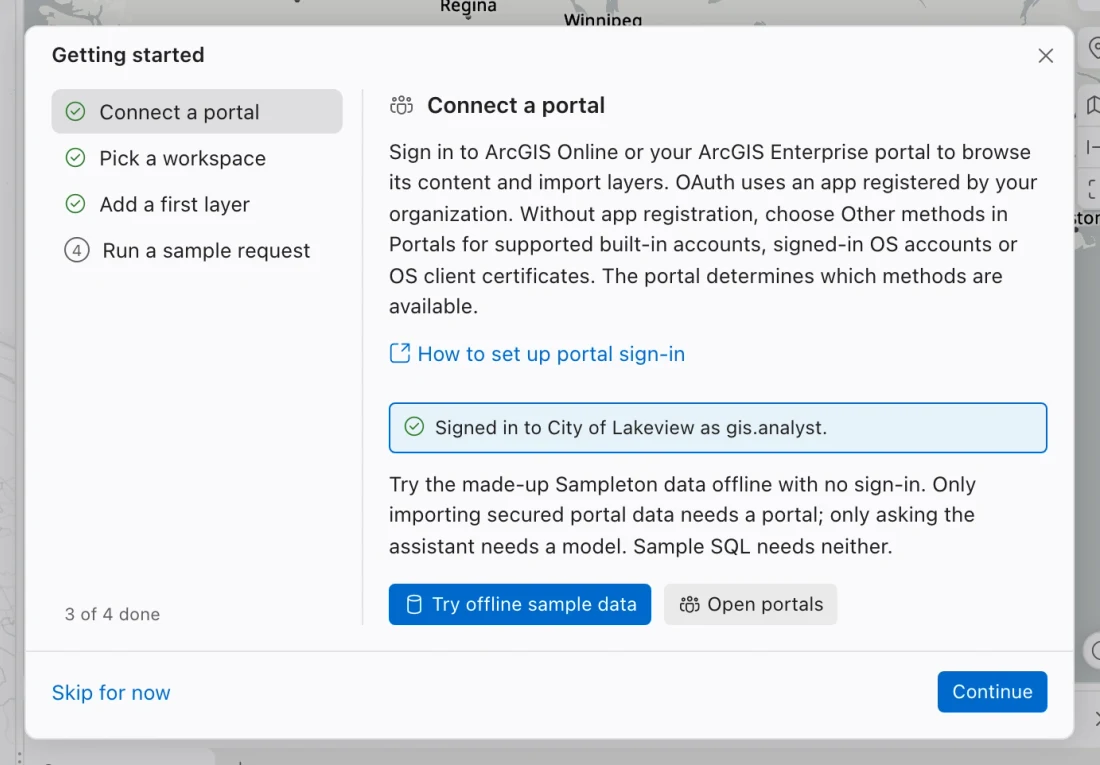Click the 3 of 4 done progress text
Screen dimensions: 1100x765
[x=112, y=614]
